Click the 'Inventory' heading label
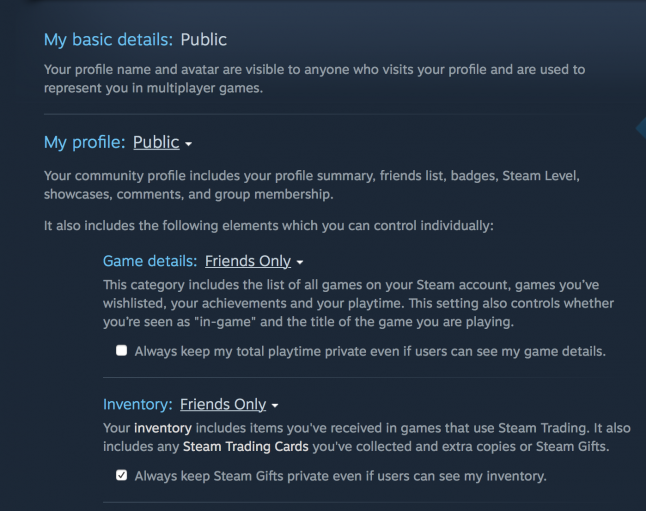 pyautogui.click(x=137, y=405)
